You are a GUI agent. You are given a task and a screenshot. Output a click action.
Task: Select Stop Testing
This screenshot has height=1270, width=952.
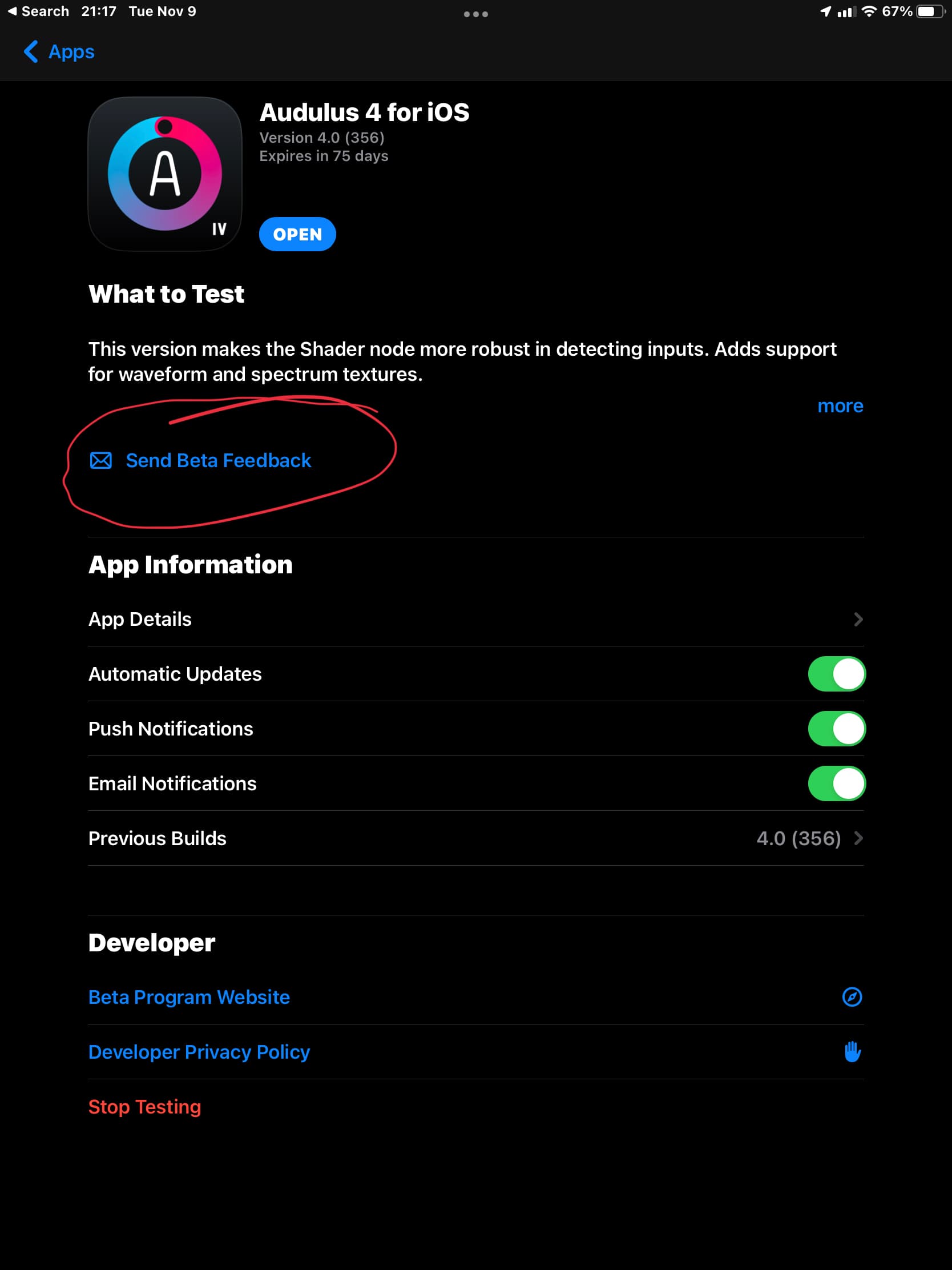[x=144, y=1106]
